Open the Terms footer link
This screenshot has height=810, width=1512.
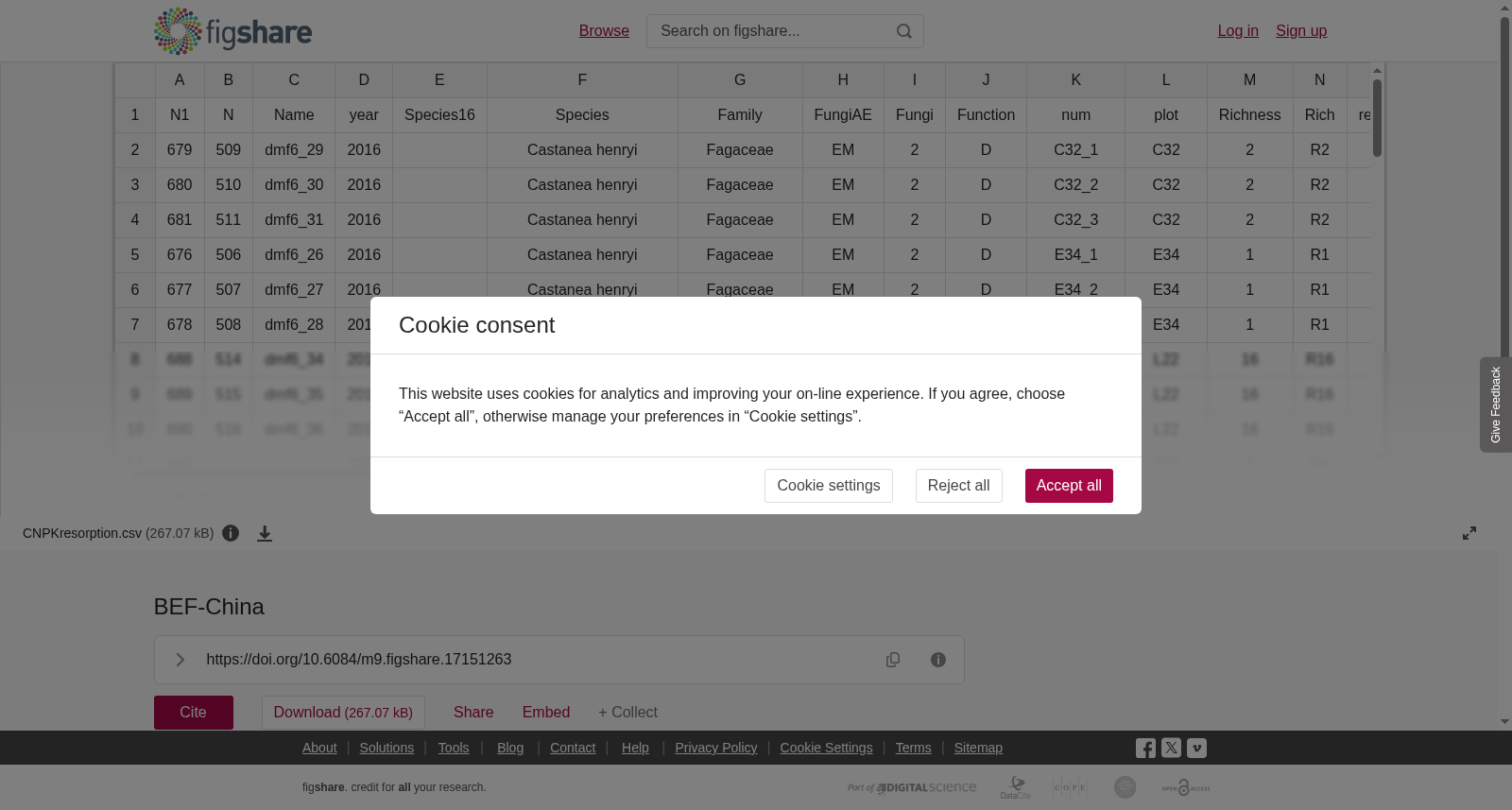point(913,748)
